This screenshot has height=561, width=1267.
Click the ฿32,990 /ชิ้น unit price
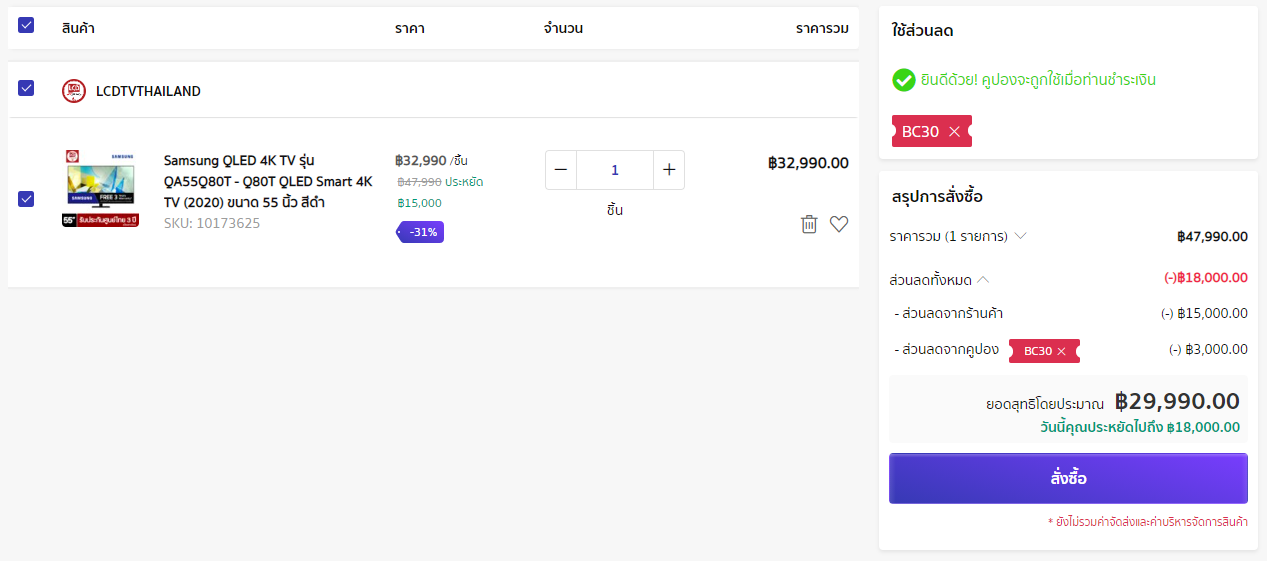click(431, 160)
